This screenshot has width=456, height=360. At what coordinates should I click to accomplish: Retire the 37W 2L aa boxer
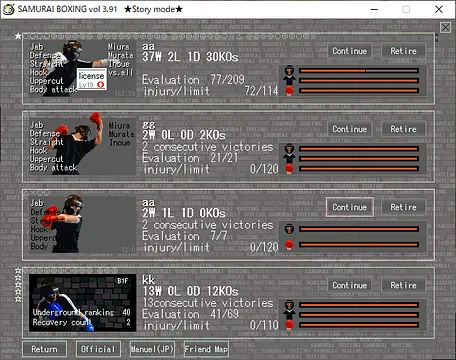(x=403, y=51)
